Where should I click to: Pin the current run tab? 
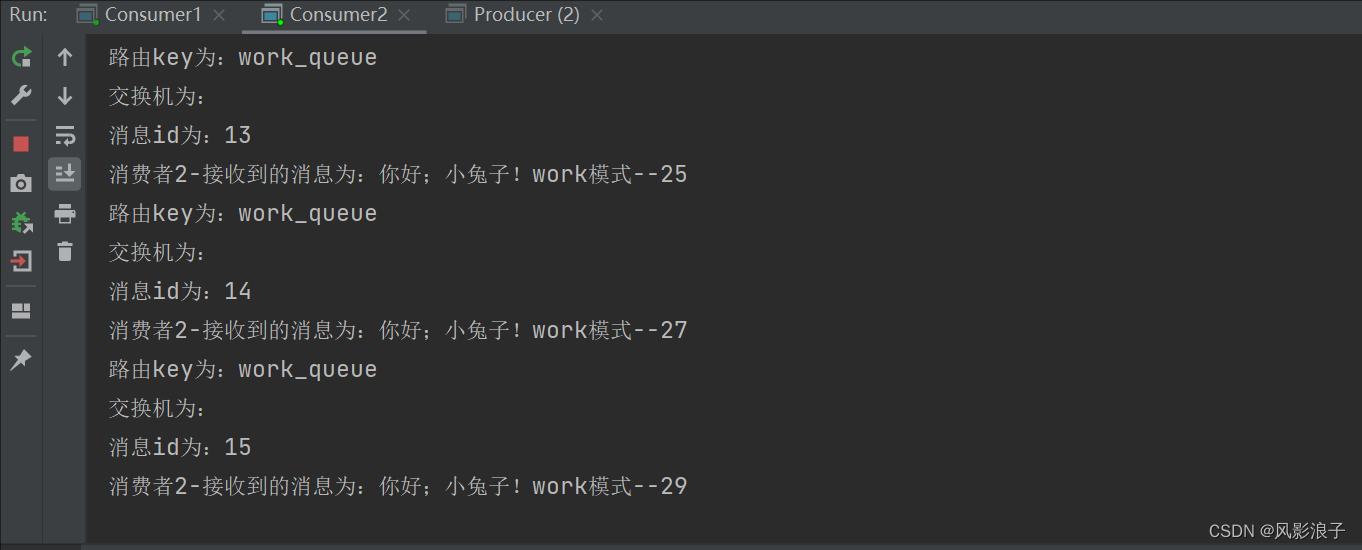pos(21,360)
